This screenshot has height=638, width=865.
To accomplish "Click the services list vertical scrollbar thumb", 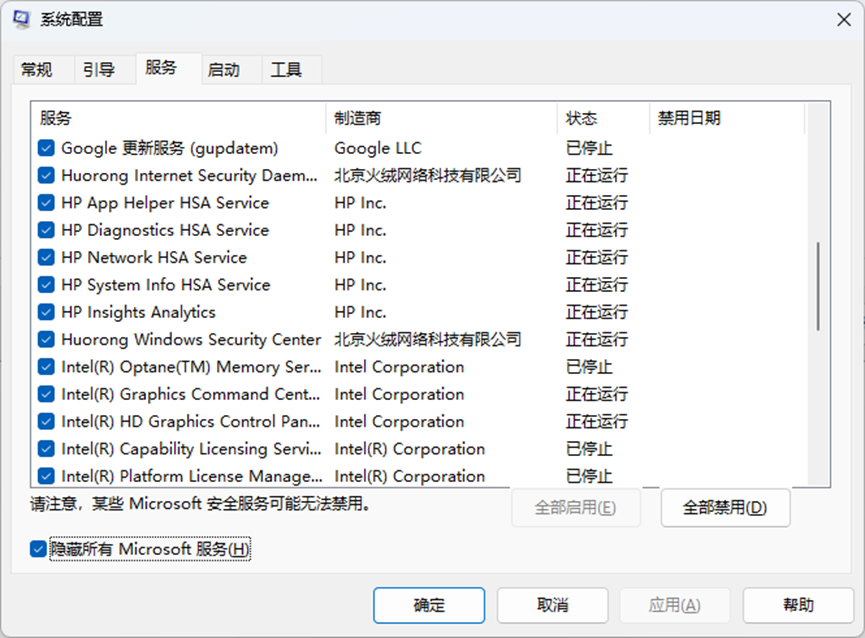I will [x=818, y=286].
